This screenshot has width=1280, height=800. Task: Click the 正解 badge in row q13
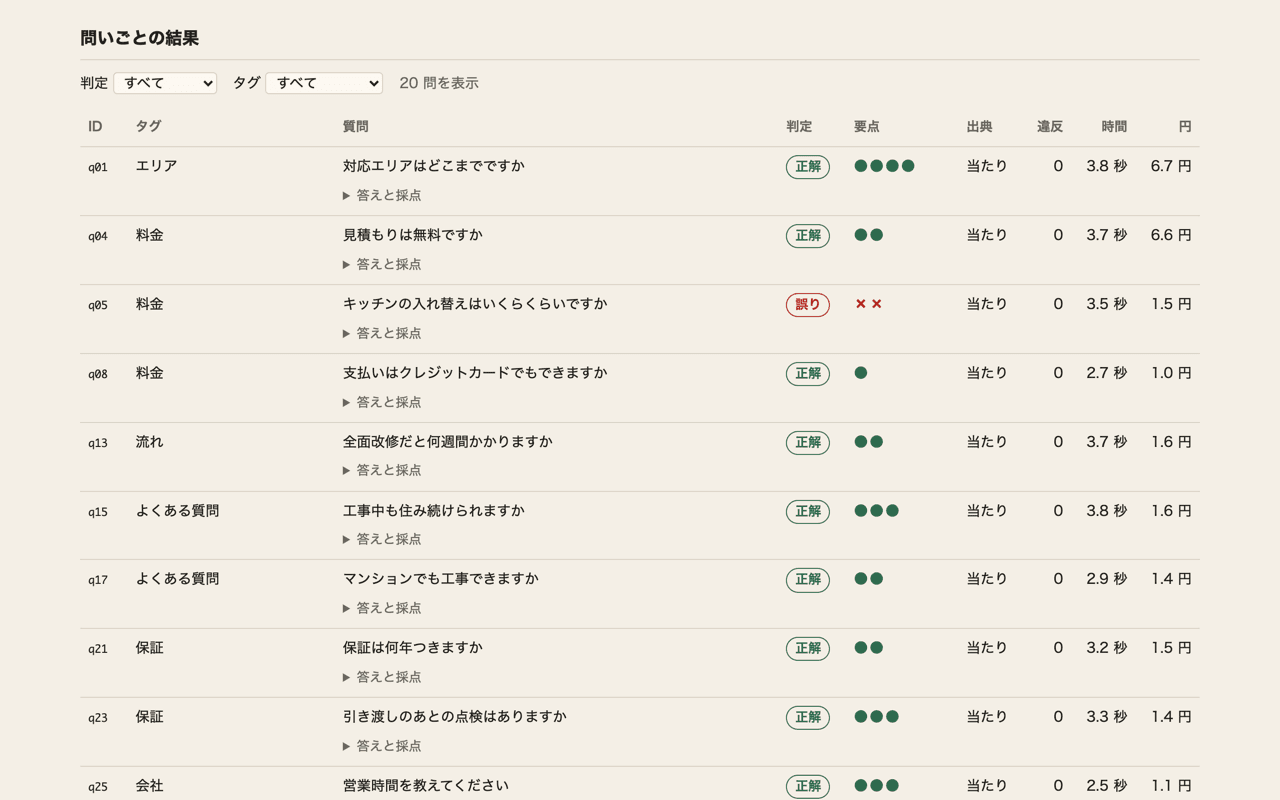(x=808, y=442)
